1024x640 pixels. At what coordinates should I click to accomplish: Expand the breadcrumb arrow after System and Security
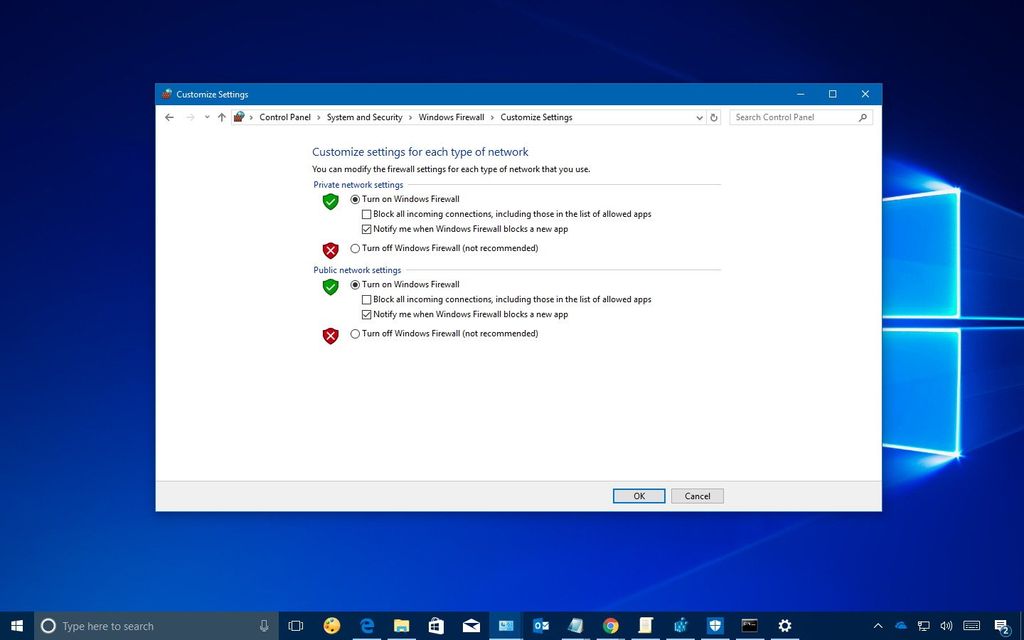click(410, 117)
